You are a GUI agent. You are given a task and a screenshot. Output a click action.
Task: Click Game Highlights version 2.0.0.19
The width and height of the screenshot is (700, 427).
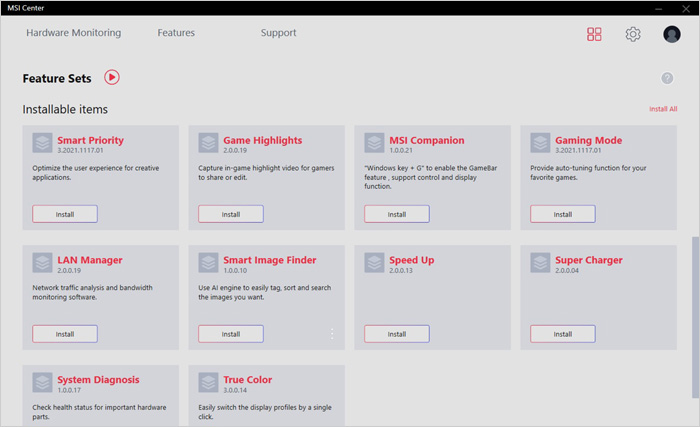tap(235, 151)
